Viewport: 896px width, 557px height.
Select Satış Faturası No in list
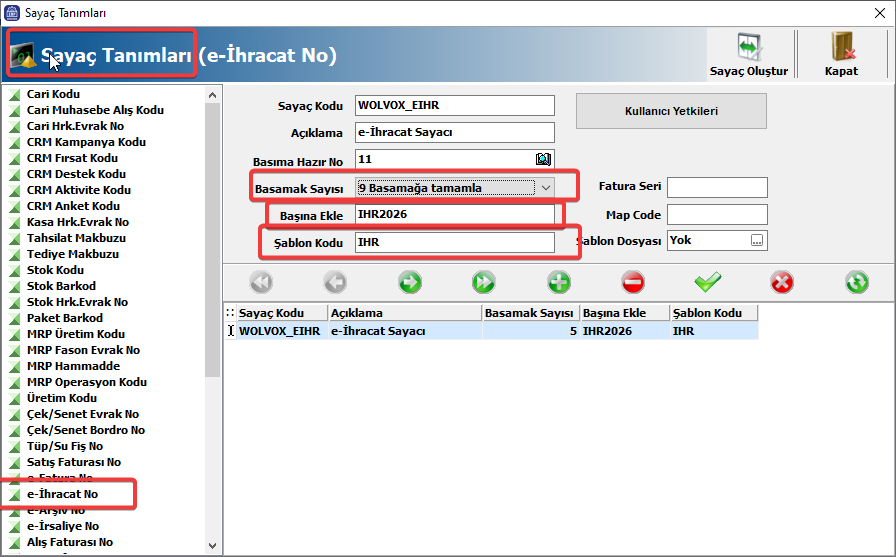(73, 462)
